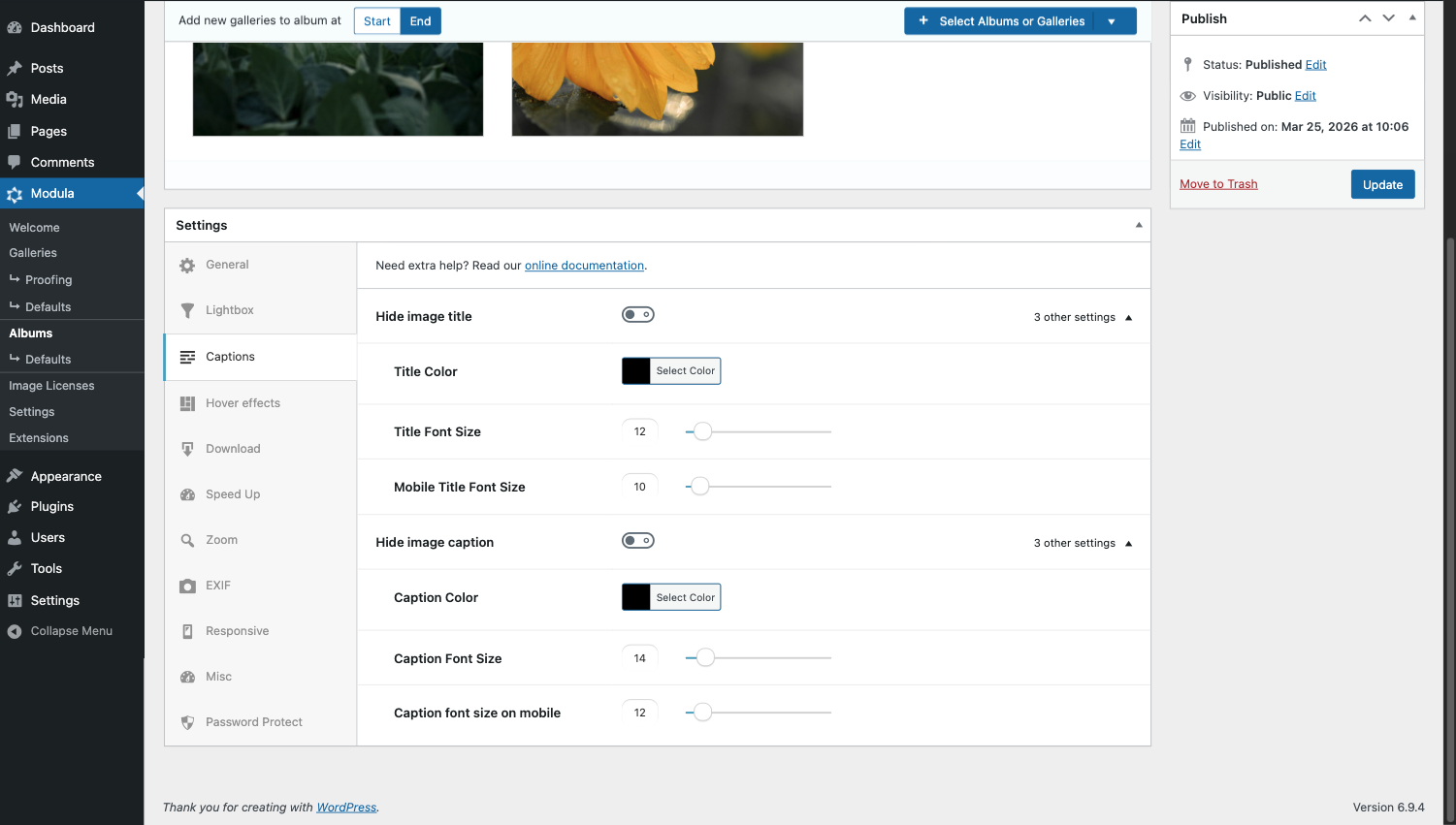
Task: Click the Password Protect shield icon
Action: click(x=187, y=722)
